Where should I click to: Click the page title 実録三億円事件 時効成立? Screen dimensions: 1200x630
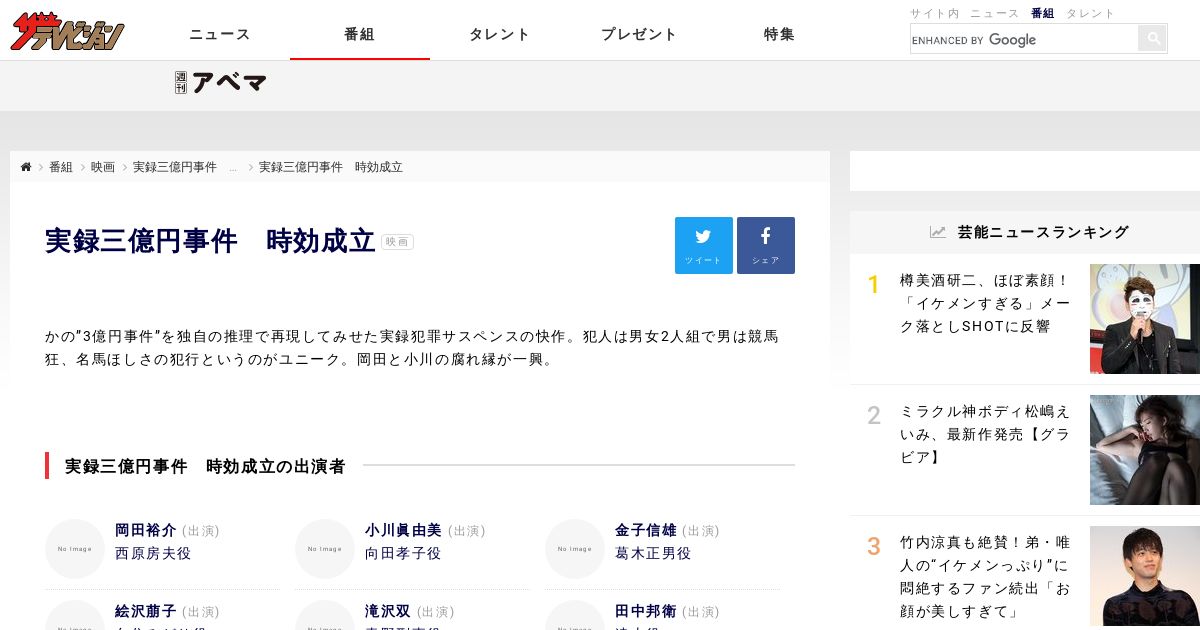pos(210,241)
